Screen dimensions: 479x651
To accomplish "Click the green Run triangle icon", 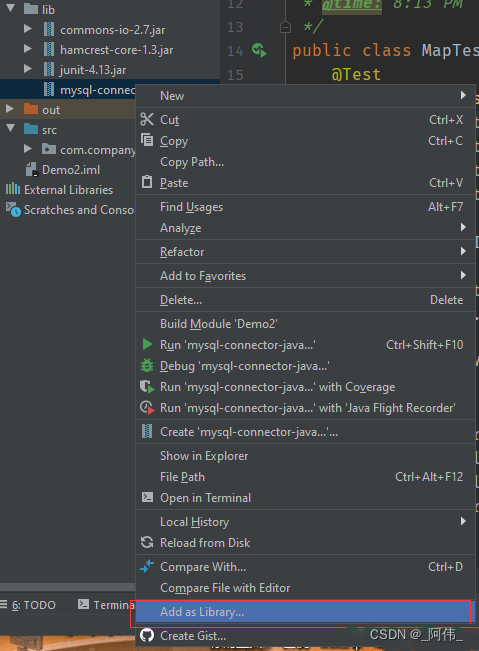I will coord(147,345).
